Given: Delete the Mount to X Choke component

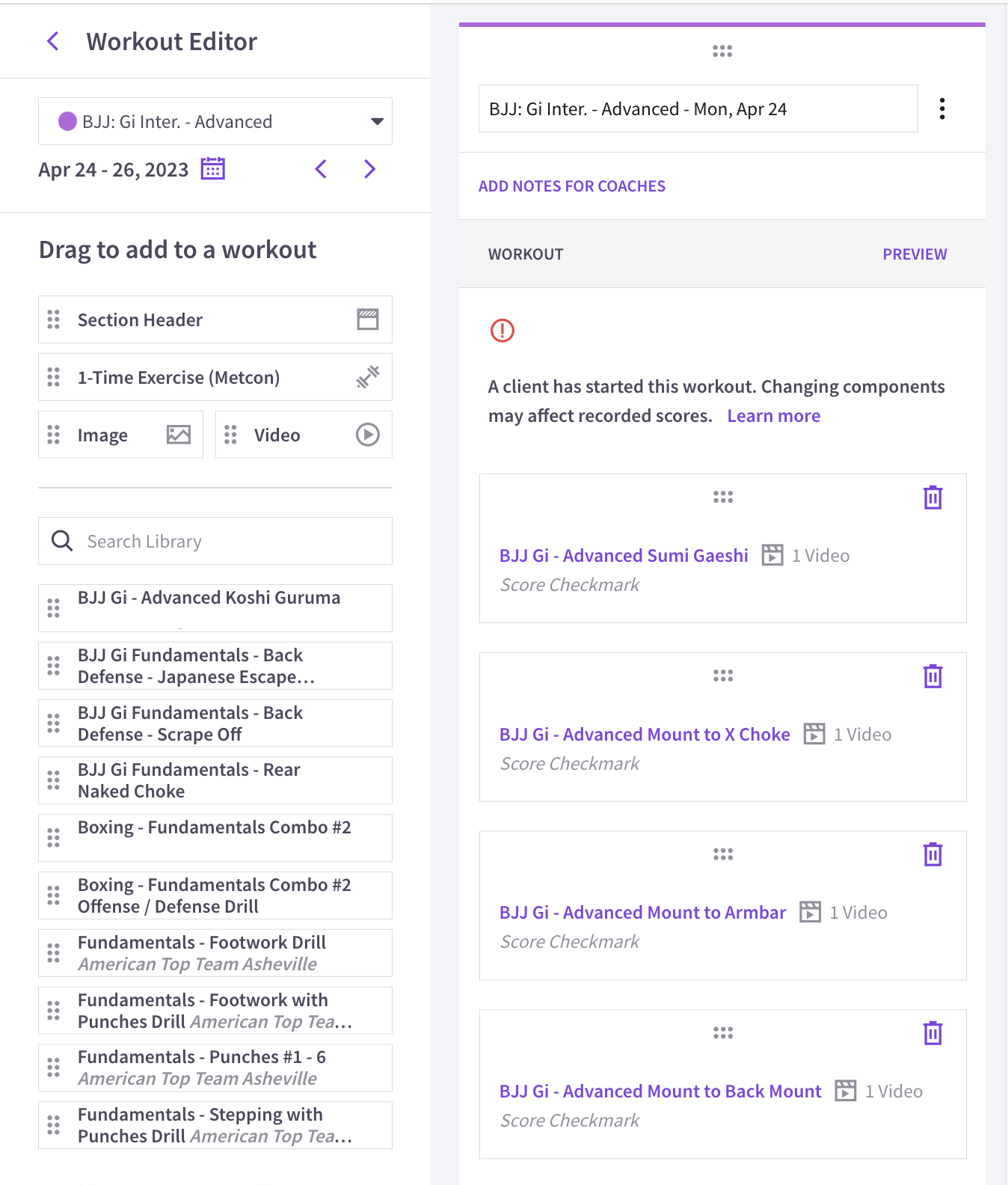Looking at the screenshot, I should coord(932,676).
